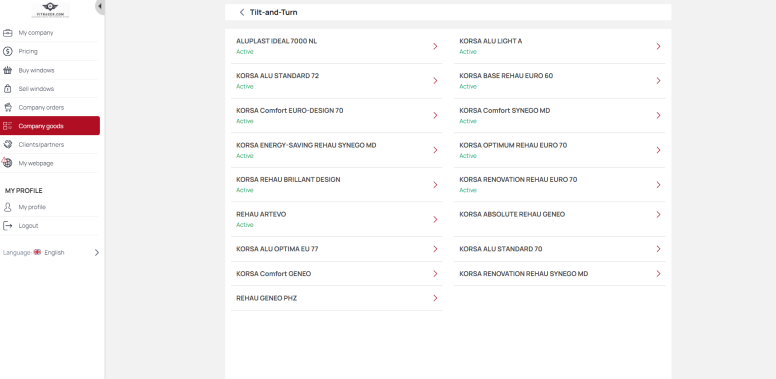The height and width of the screenshot is (379, 776).
Task: Click the Logout arrow icon
Action: pyautogui.click(x=7, y=226)
